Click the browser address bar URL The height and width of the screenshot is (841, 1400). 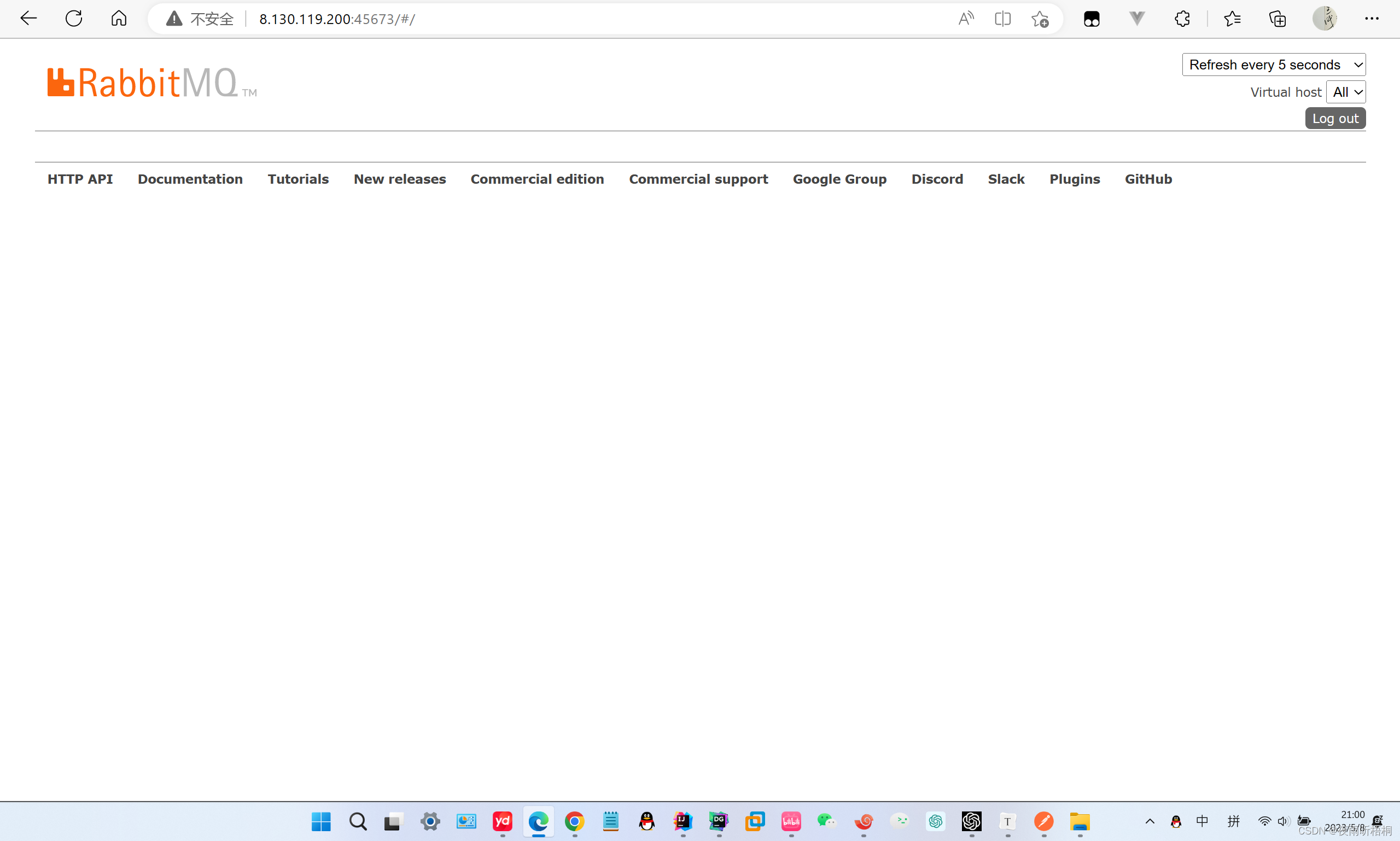point(337,19)
